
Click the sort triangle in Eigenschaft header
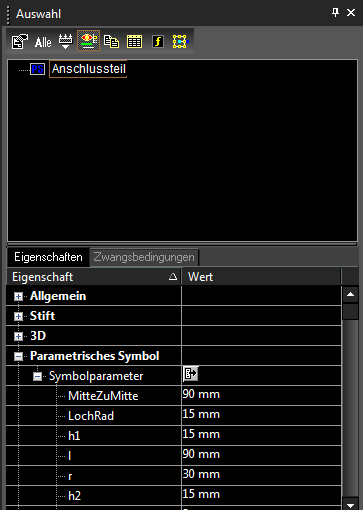[173, 277]
